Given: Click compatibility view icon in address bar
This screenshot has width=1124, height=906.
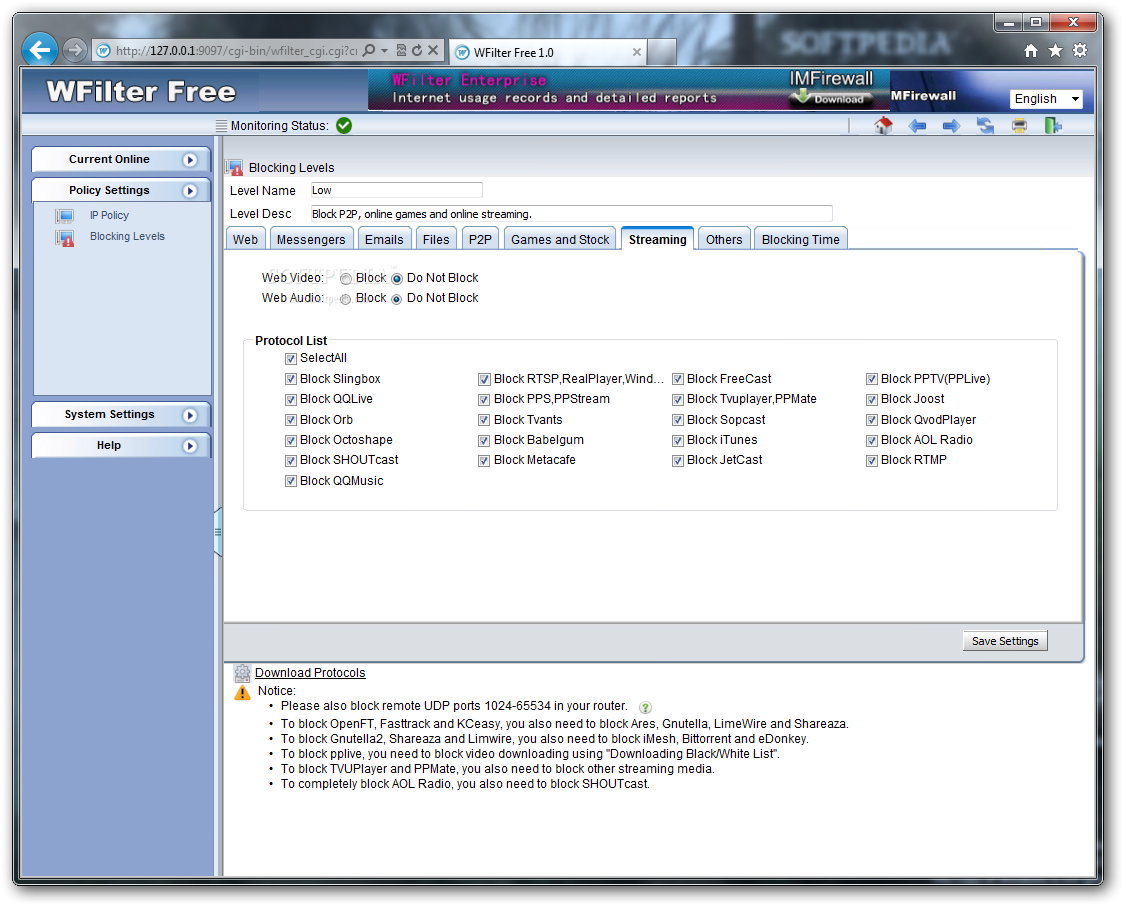Looking at the screenshot, I should click(401, 50).
